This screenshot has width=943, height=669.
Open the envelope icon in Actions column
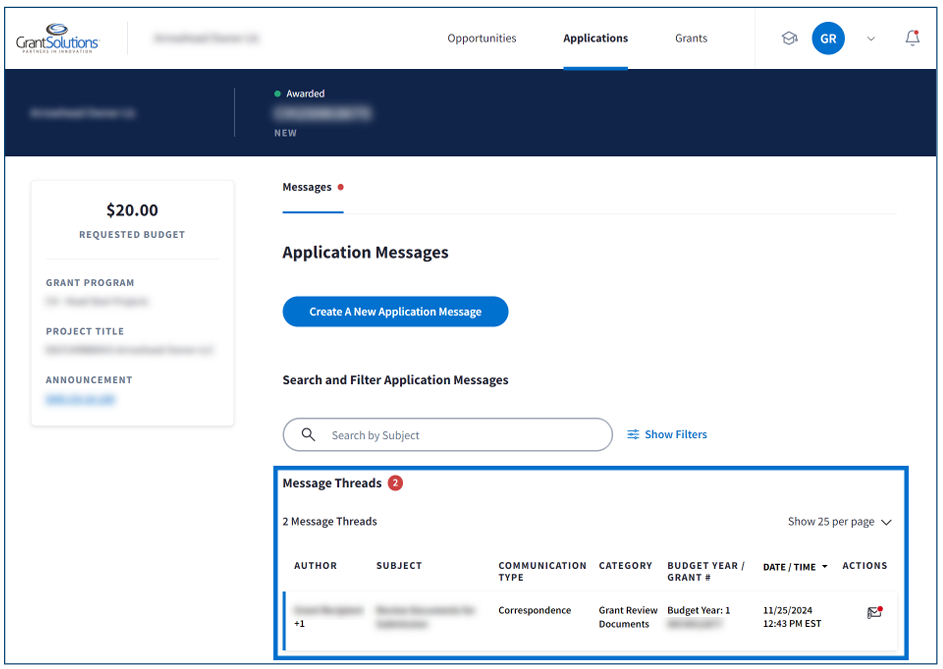[x=874, y=612]
